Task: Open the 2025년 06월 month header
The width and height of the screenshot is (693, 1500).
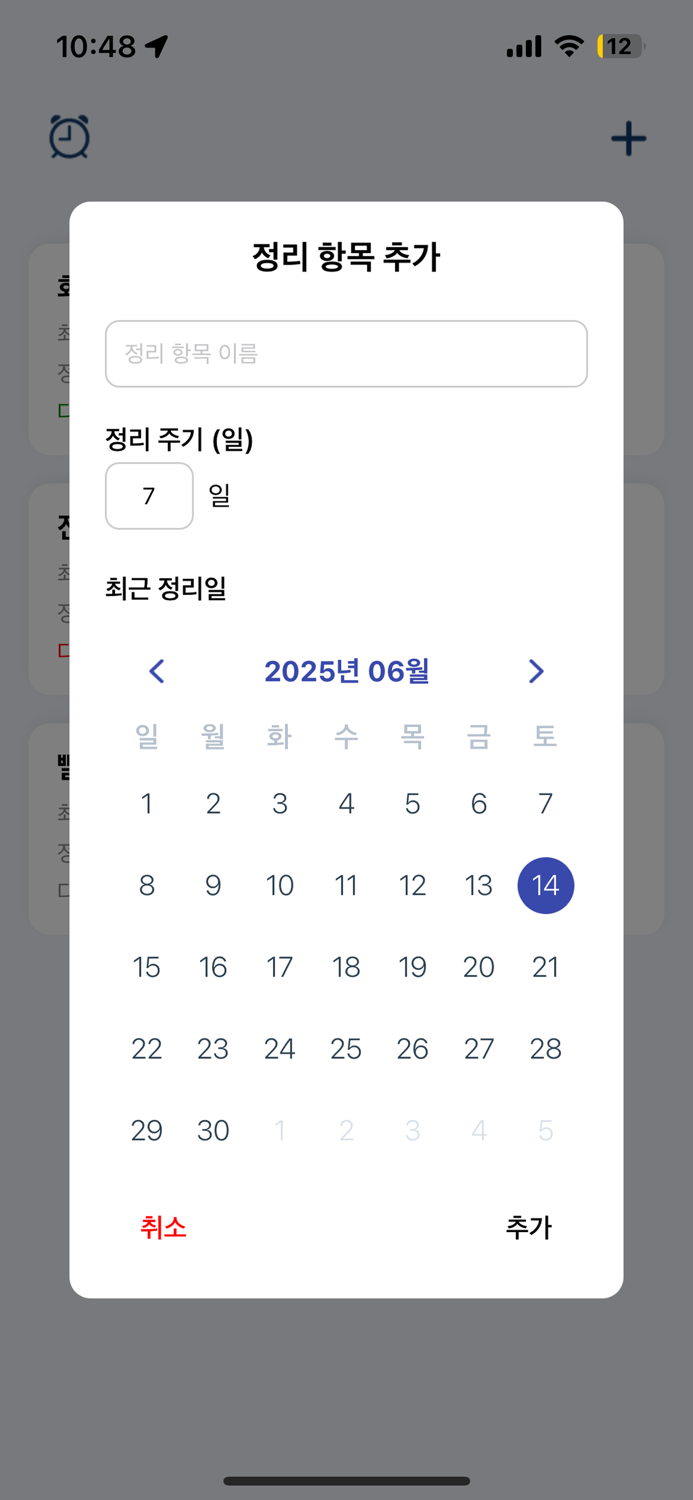Action: (x=345, y=672)
